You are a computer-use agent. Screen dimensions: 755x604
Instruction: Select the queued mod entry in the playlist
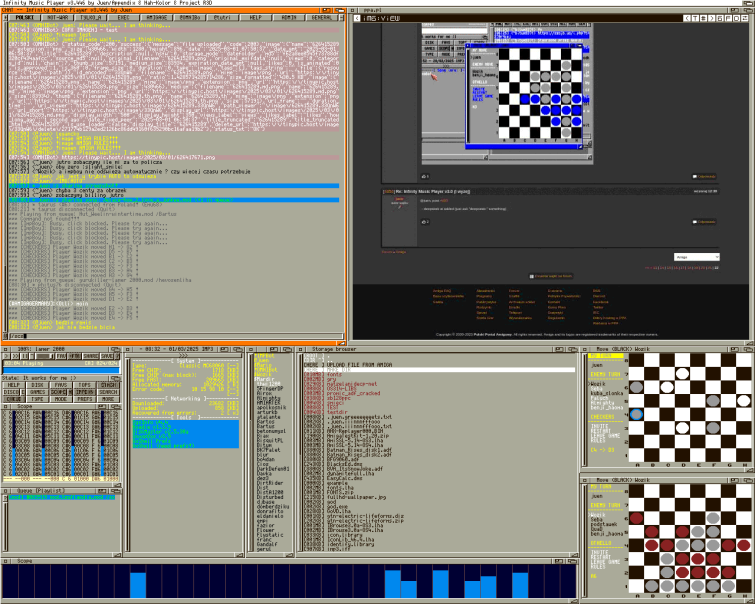click(x=62, y=497)
